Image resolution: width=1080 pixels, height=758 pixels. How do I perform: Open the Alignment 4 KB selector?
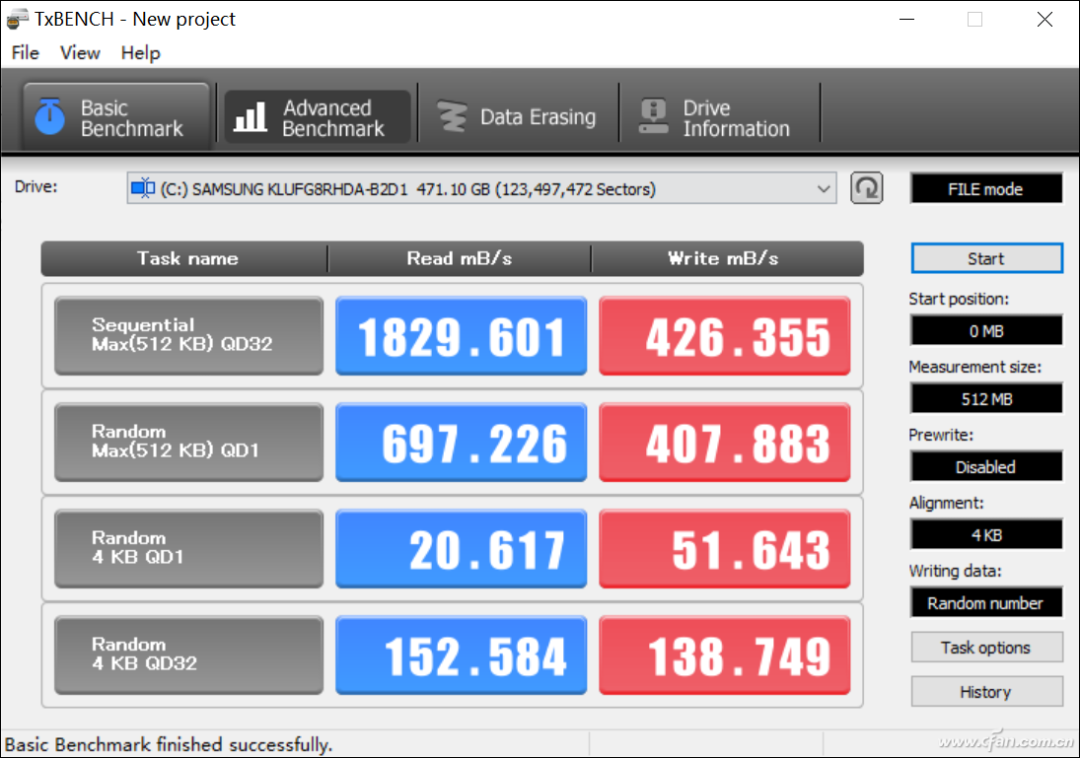click(986, 535)
